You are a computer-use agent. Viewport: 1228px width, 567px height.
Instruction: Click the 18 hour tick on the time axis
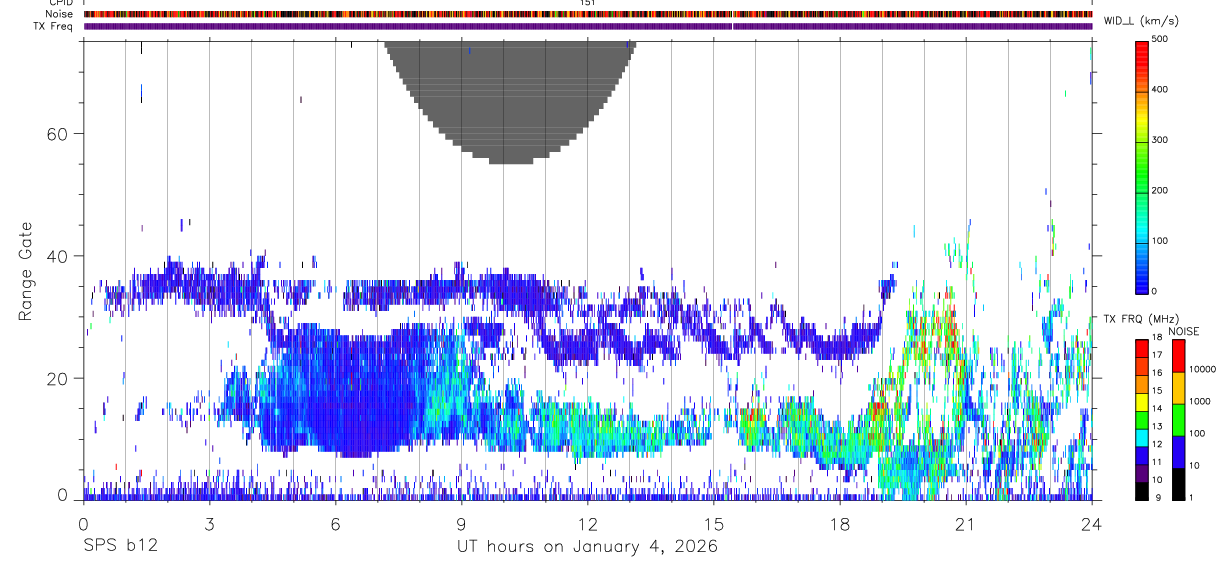pyautogui.click(x=840, y=524)
